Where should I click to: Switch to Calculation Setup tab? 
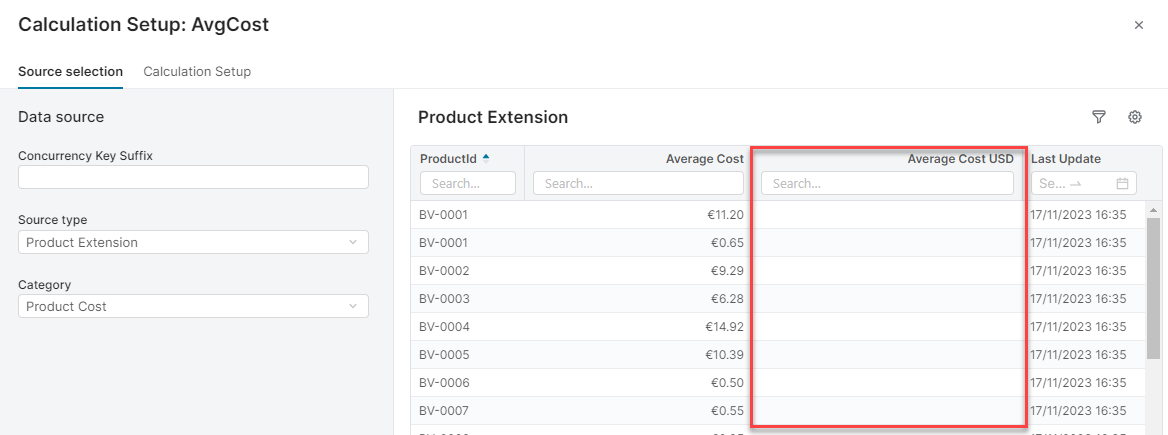click(197, 72)
